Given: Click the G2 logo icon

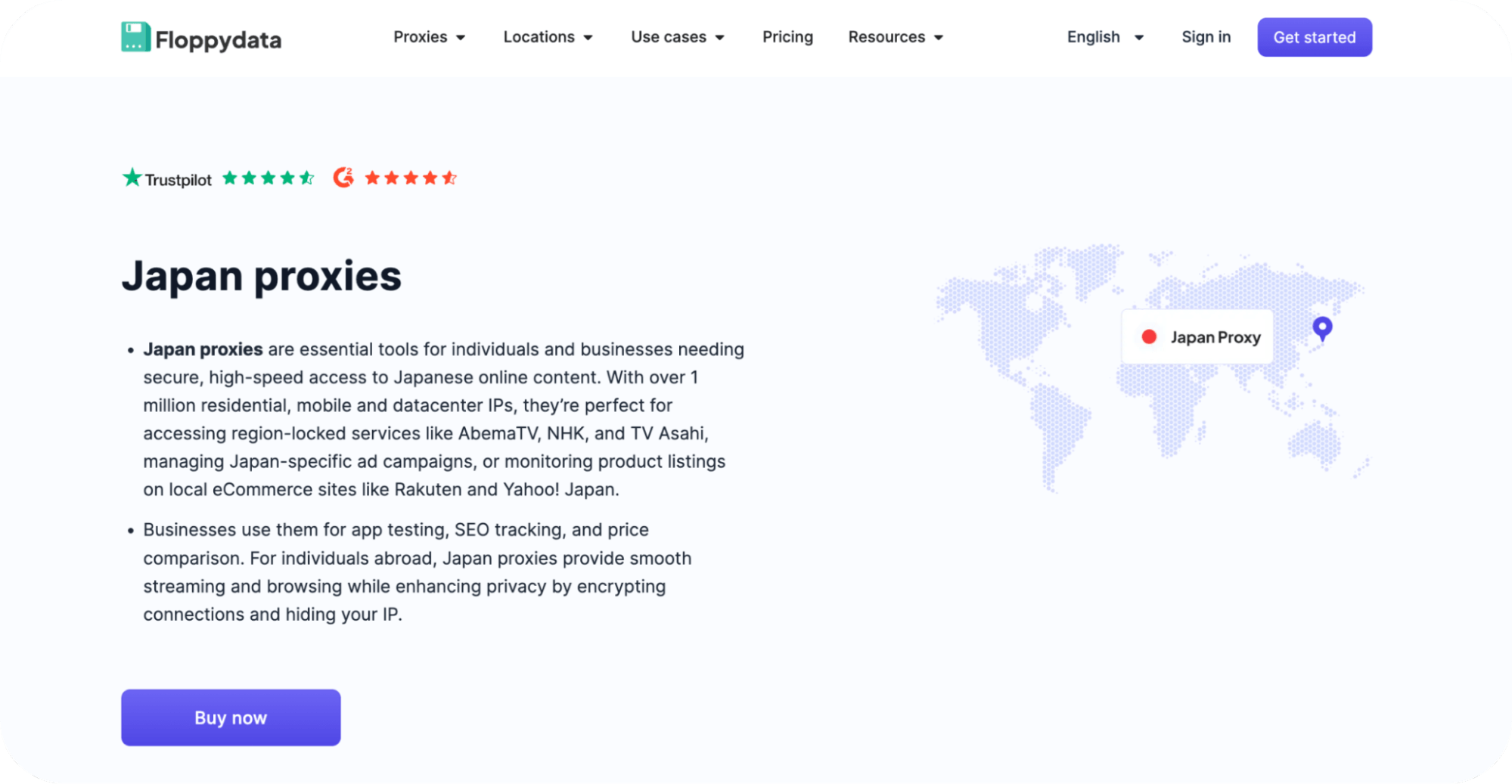Looking at the screenshot, I should [x=343, y=177].
